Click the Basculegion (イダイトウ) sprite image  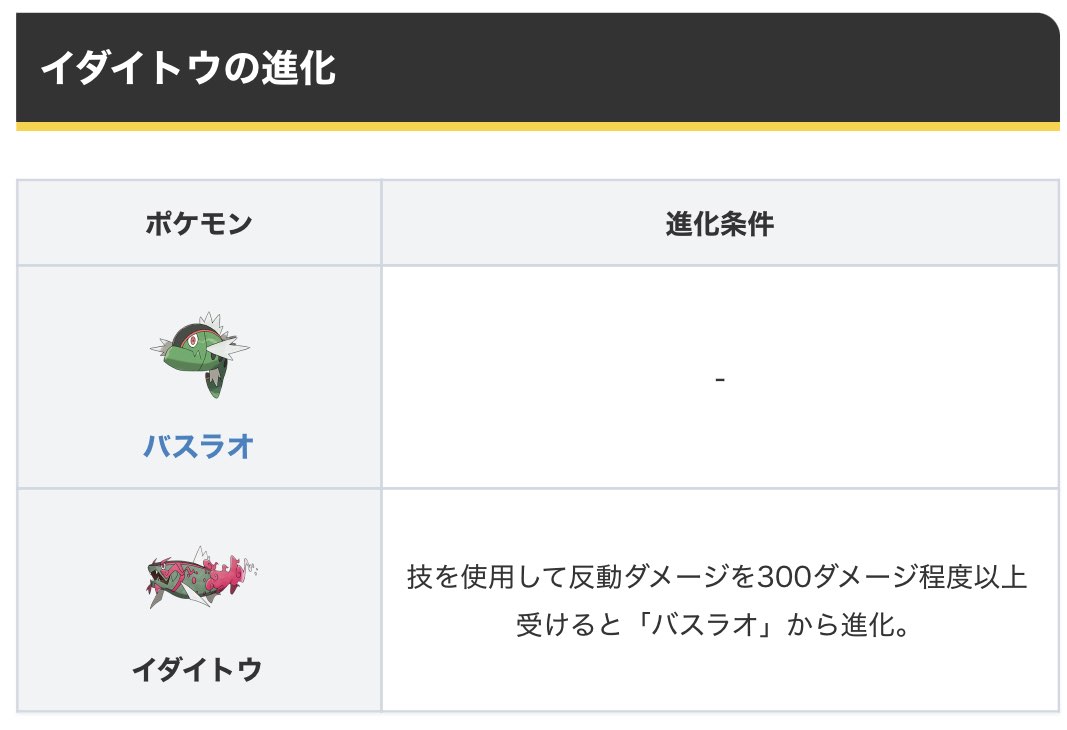199,579
